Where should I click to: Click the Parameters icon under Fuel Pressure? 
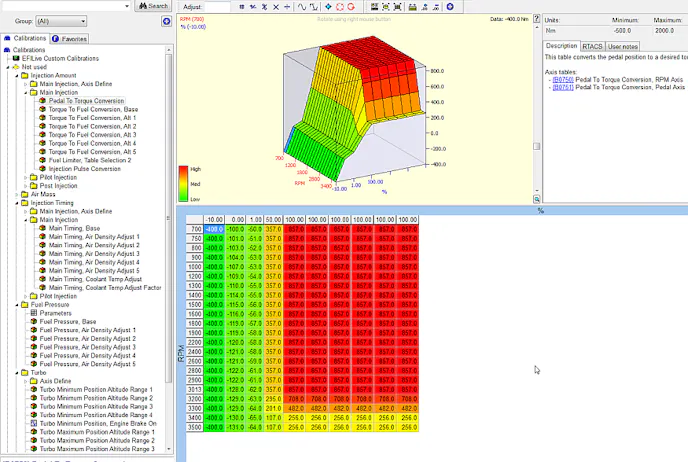tap(34, 312)
